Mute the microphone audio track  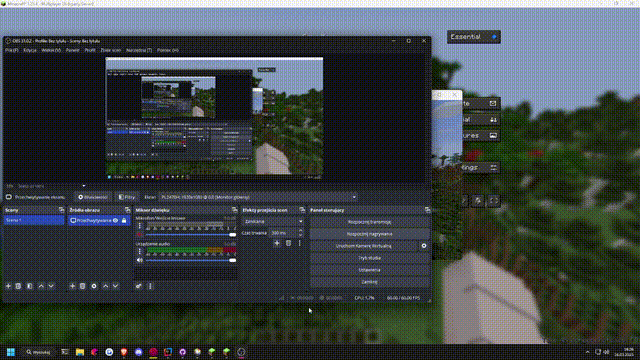(140, 235)
